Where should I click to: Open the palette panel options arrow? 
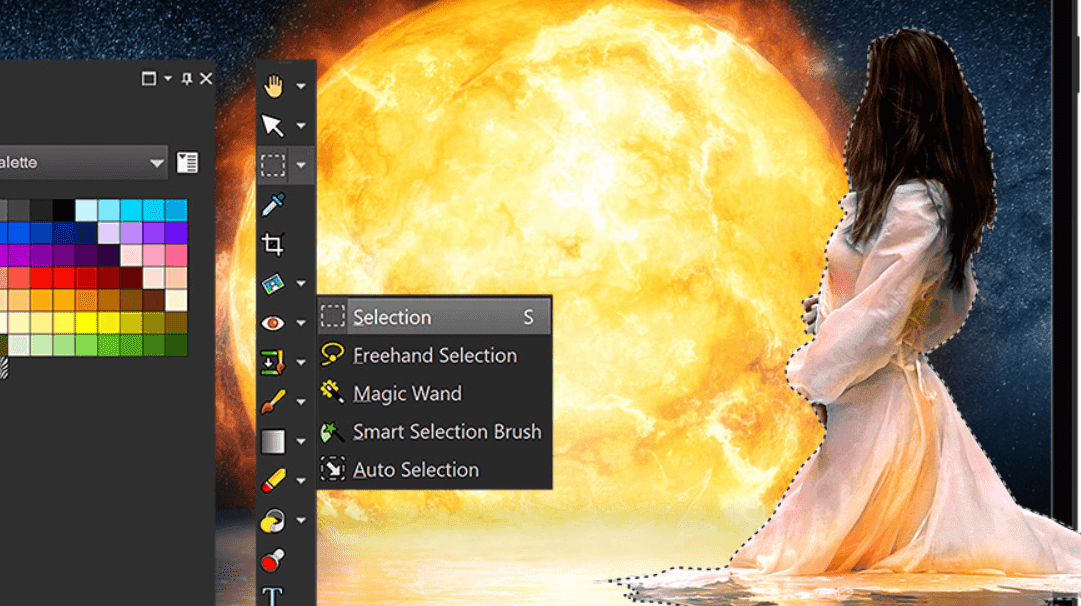(168, 79)
